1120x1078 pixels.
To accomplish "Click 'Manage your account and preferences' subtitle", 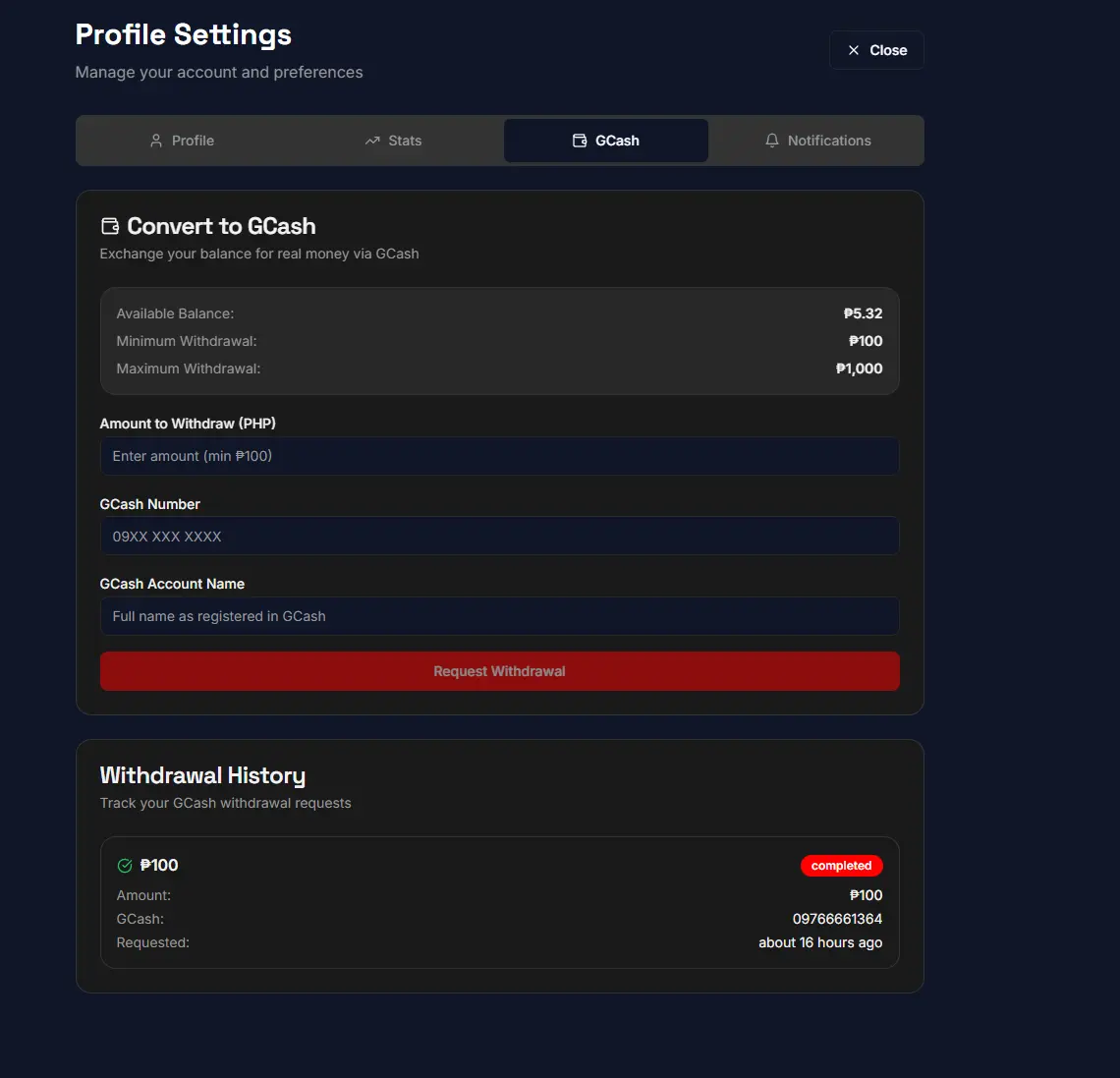I will [x=219, y=72].
